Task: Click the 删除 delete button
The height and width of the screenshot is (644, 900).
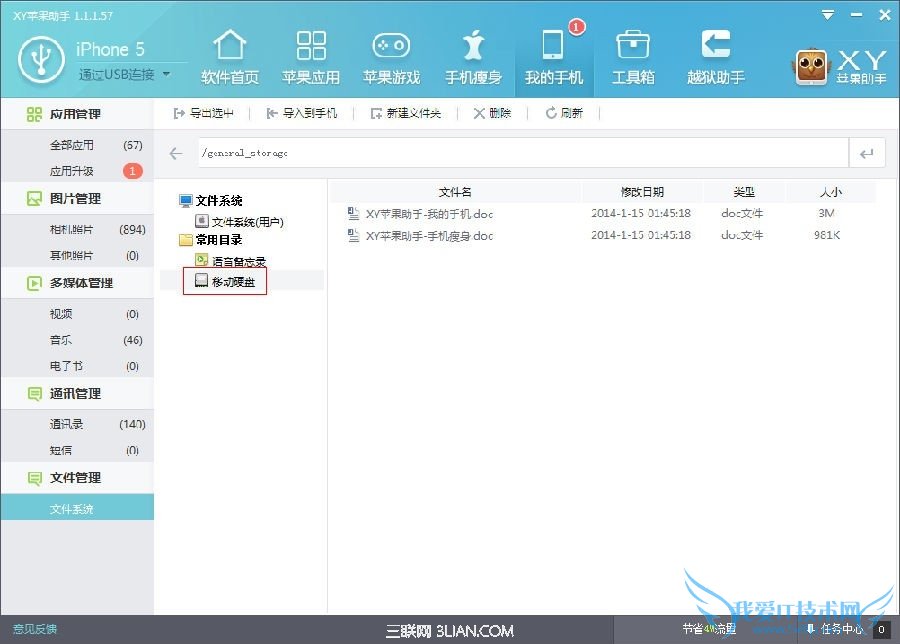Action: point(492,113)
